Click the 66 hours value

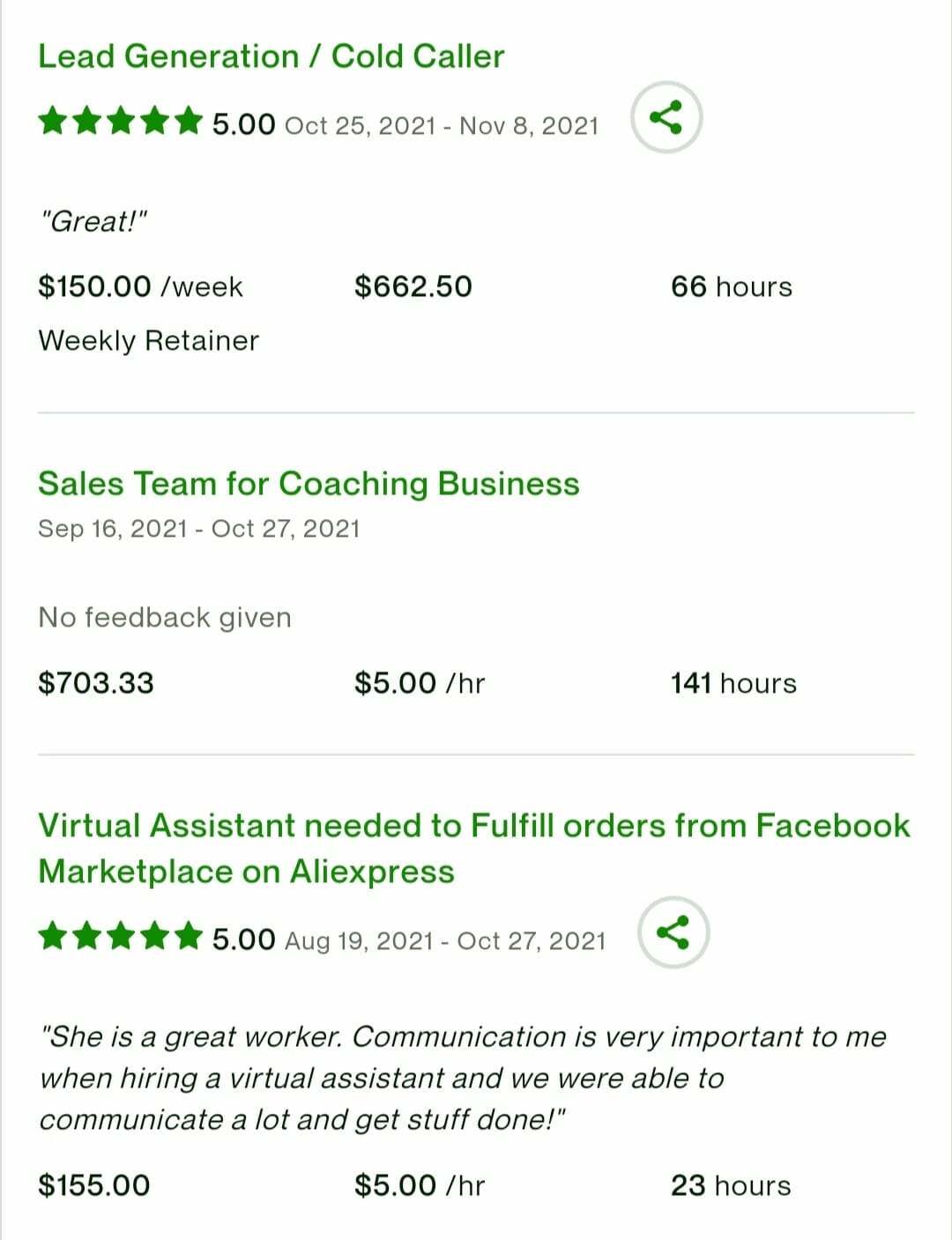click(x=732, y=286)
